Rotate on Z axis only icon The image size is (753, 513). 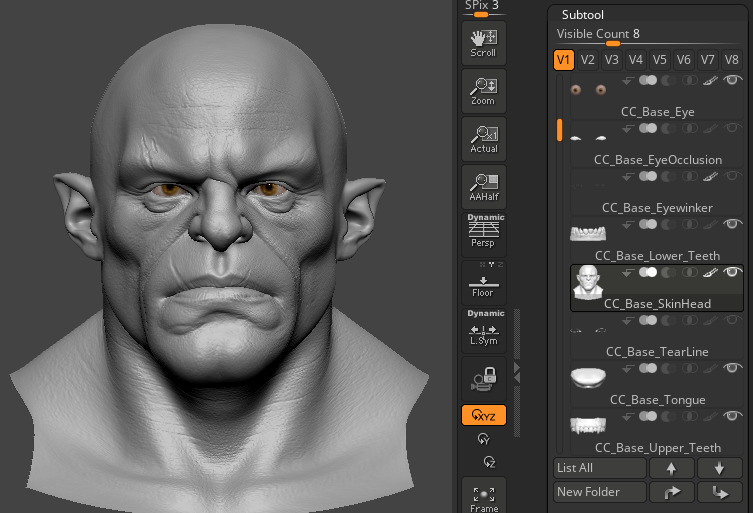point(489,462)
